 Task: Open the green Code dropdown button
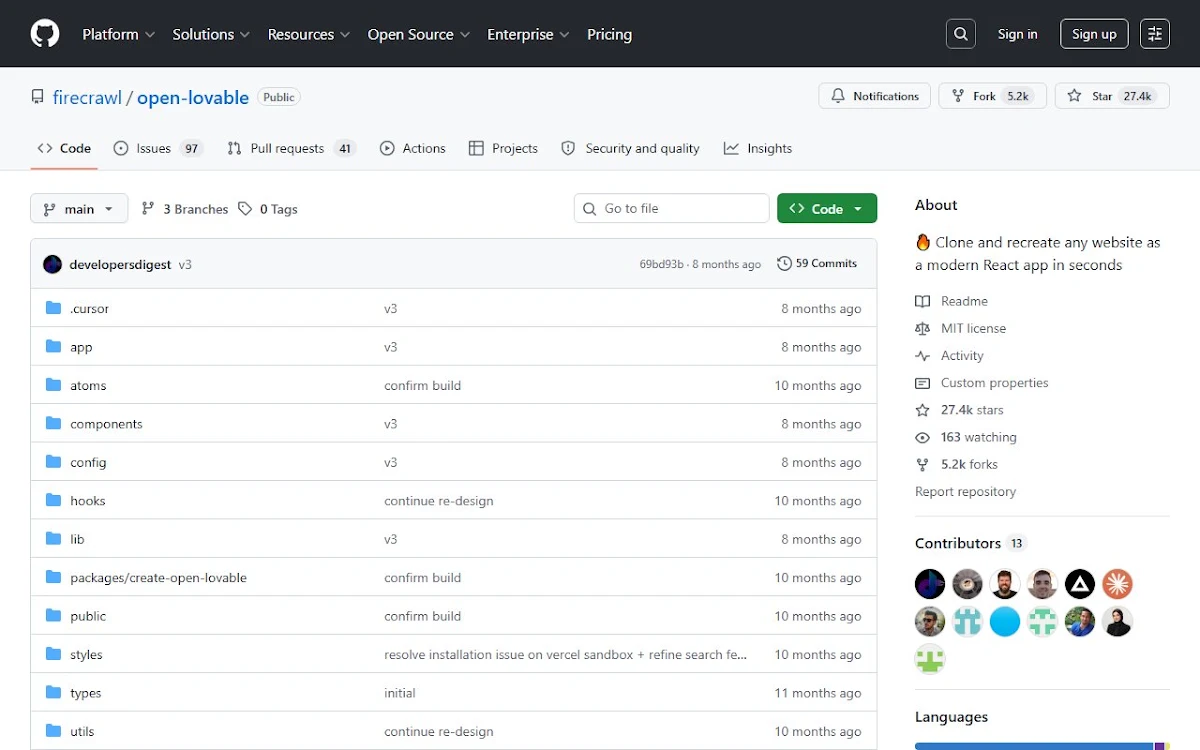[827, 208]
